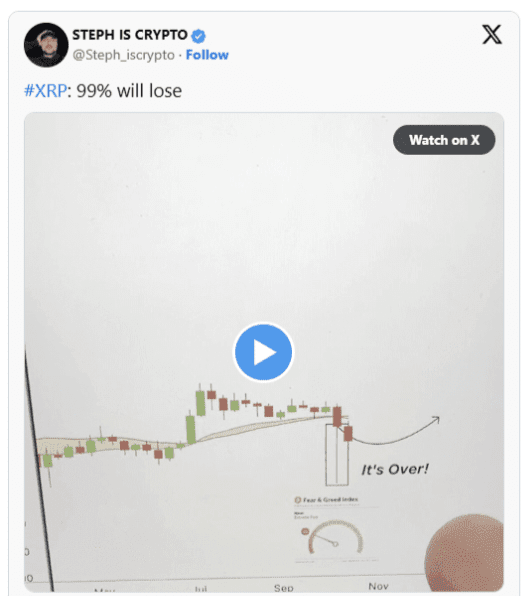Click the Nov label on chart axis

378,586
